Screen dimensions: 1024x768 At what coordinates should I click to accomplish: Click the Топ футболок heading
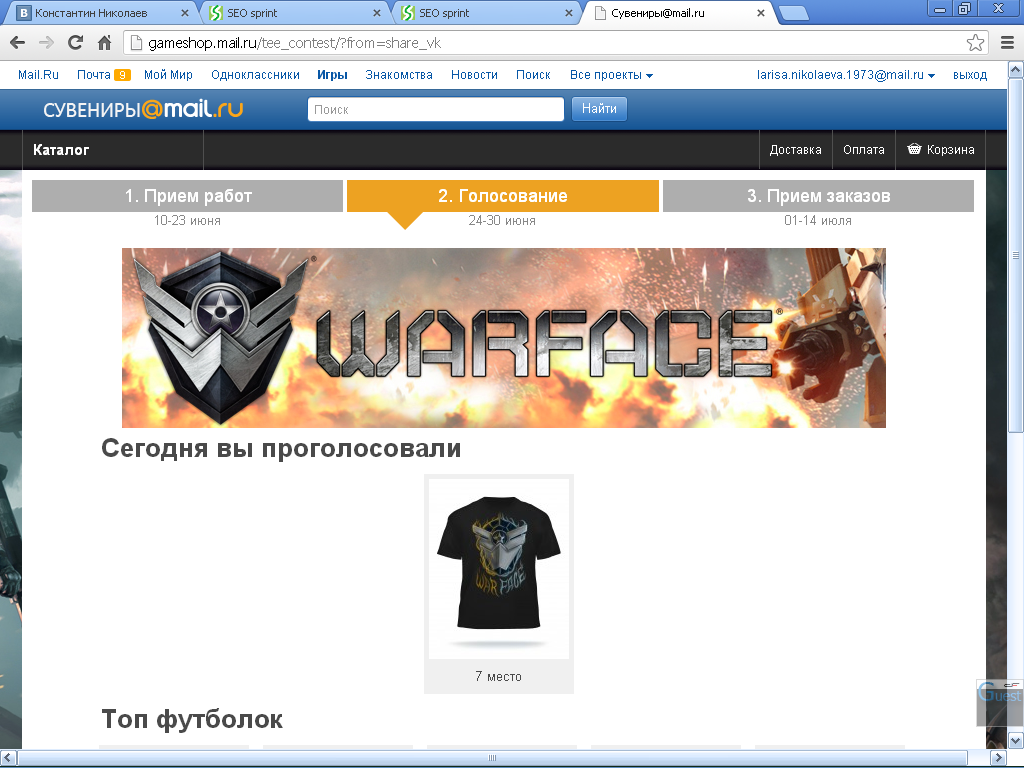coord(192,719)
